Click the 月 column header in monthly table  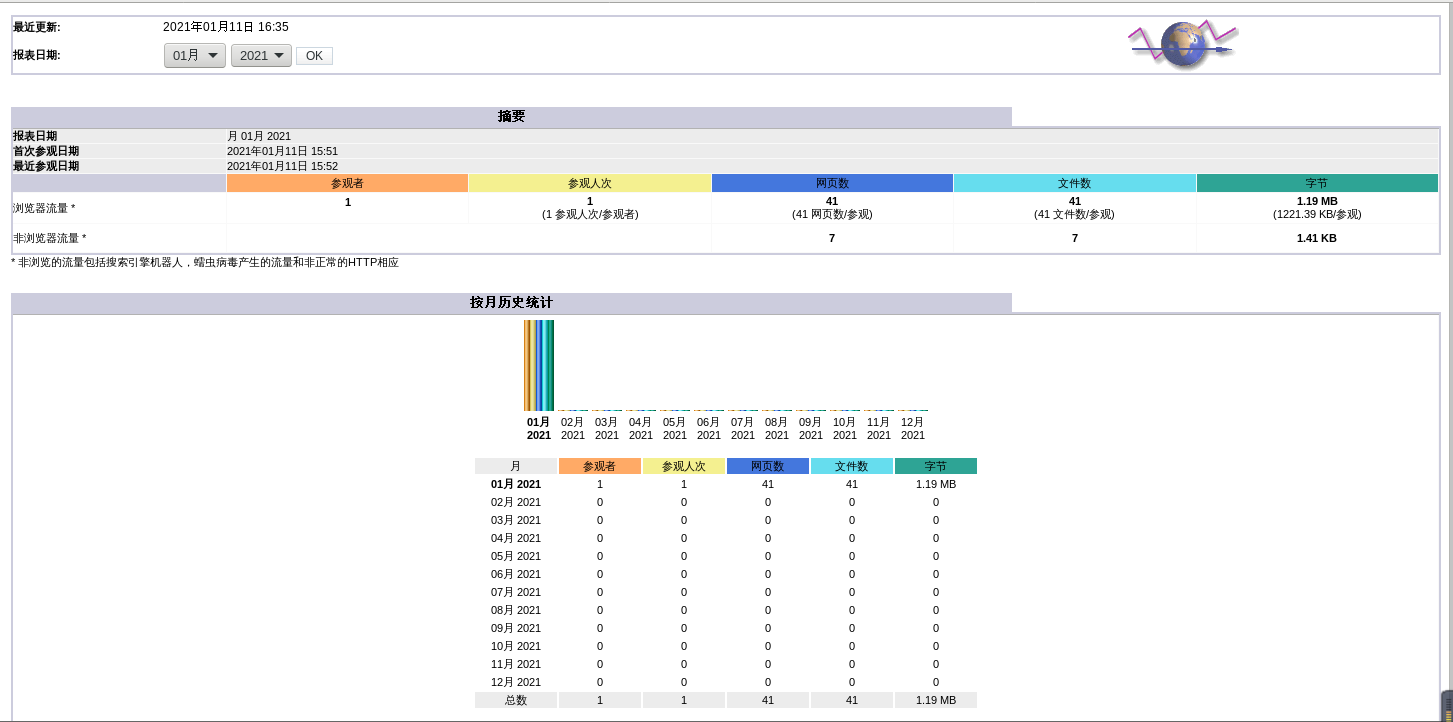(x=516, y=466)
